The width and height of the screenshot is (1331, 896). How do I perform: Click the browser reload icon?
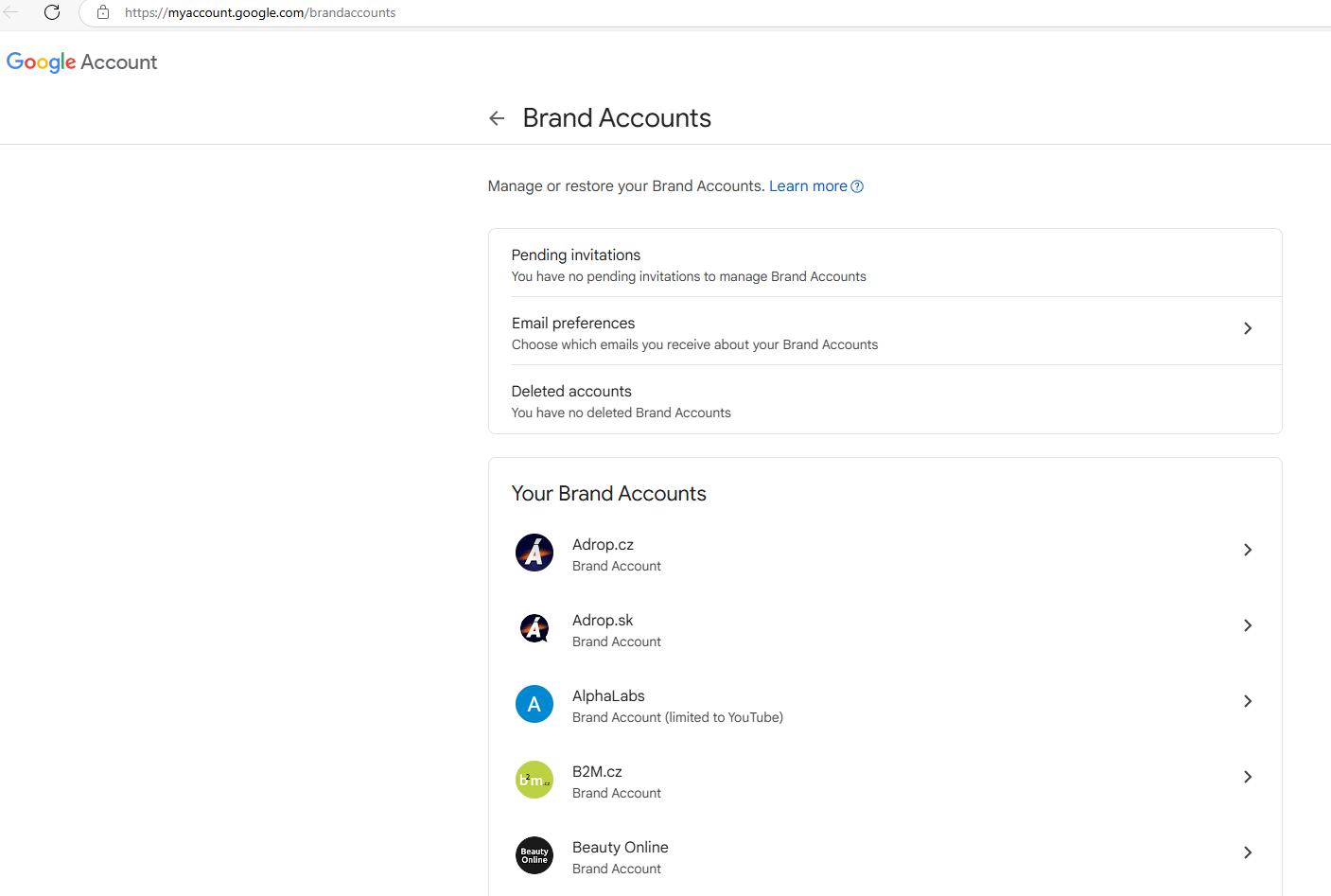click(x=52, y=12)
